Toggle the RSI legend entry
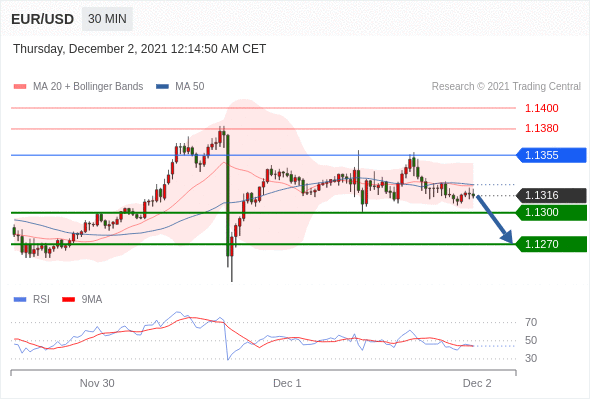 32,300
